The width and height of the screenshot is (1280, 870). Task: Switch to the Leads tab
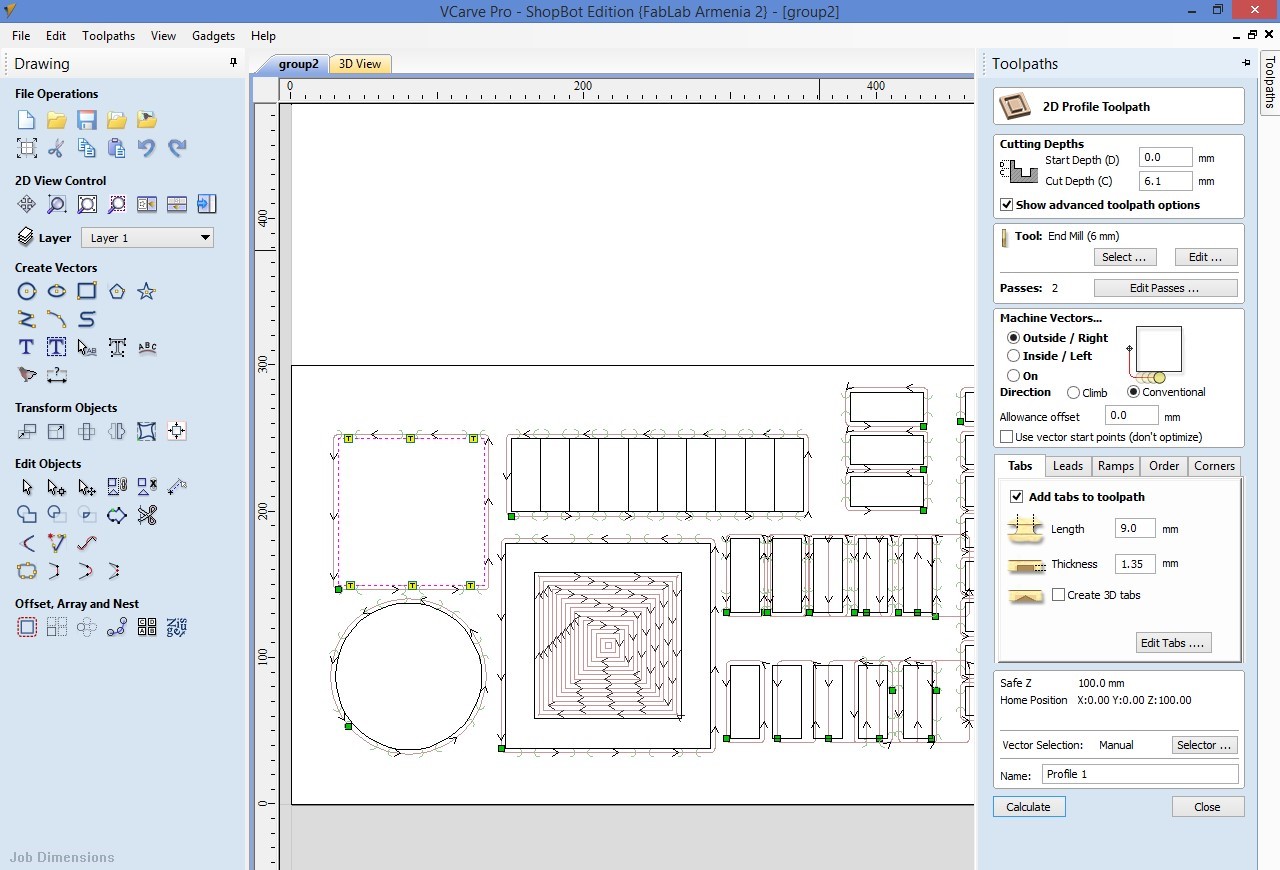pos(1067,466)
